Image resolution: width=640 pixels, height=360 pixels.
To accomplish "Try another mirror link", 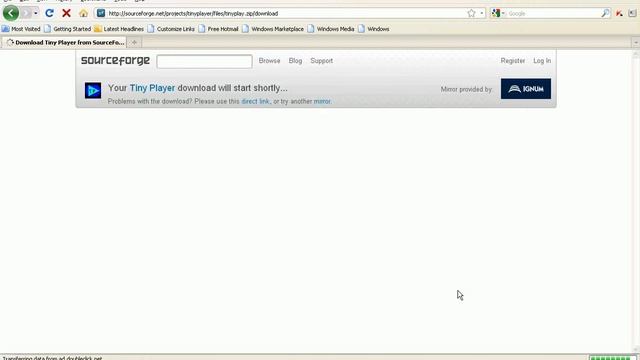I will coord(322,101).
